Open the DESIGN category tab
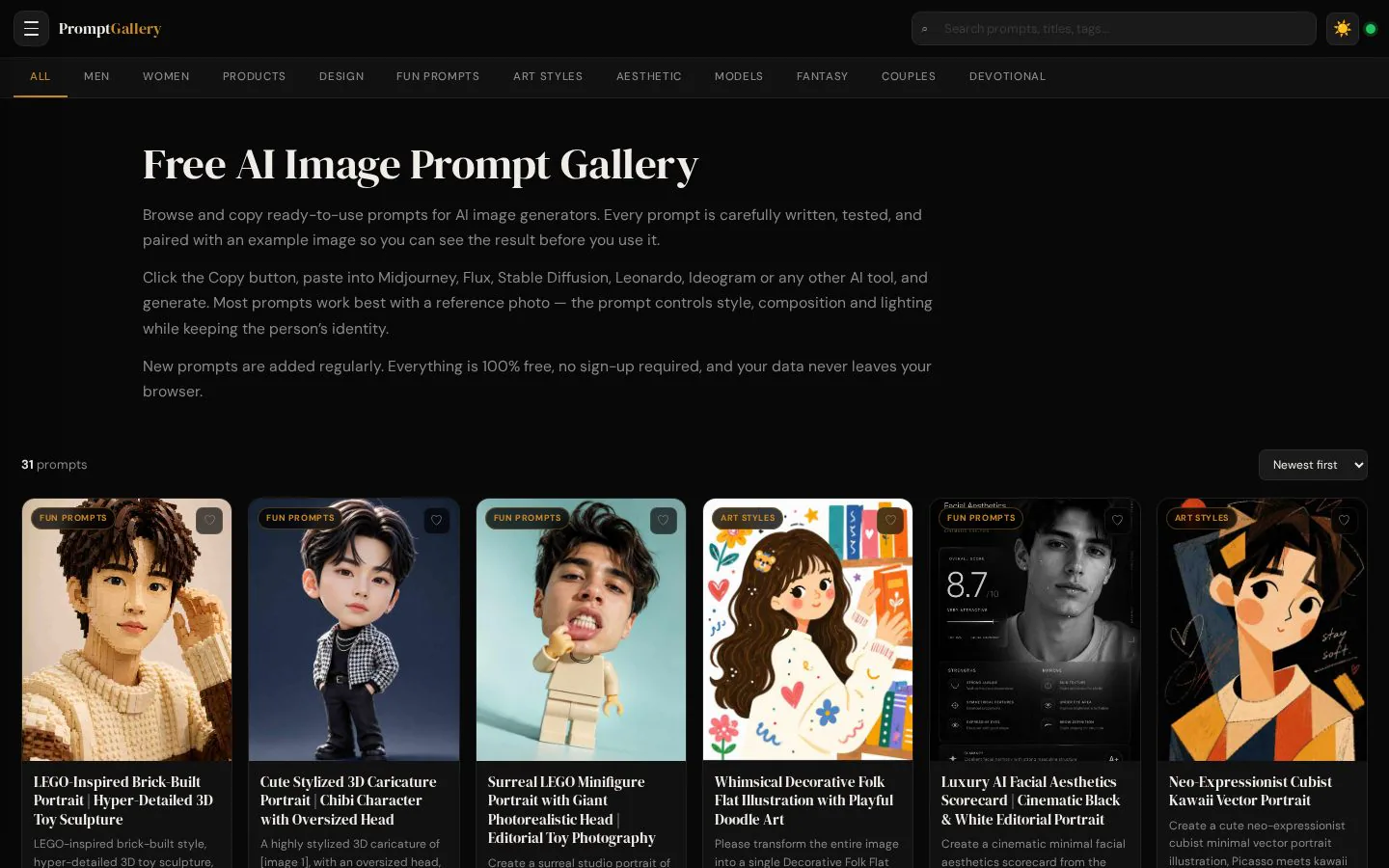Image resolution: width=1389 pixels, height=868 pixels. click(x=341, y=76)
